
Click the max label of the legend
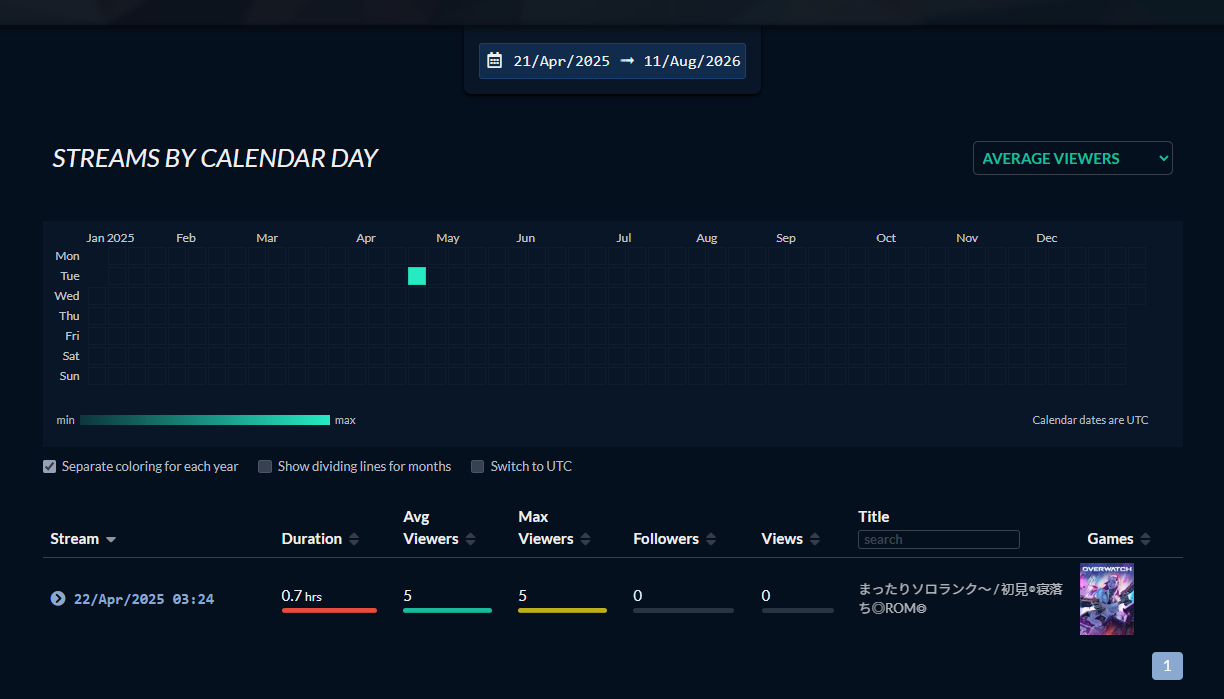pos(345,420)
